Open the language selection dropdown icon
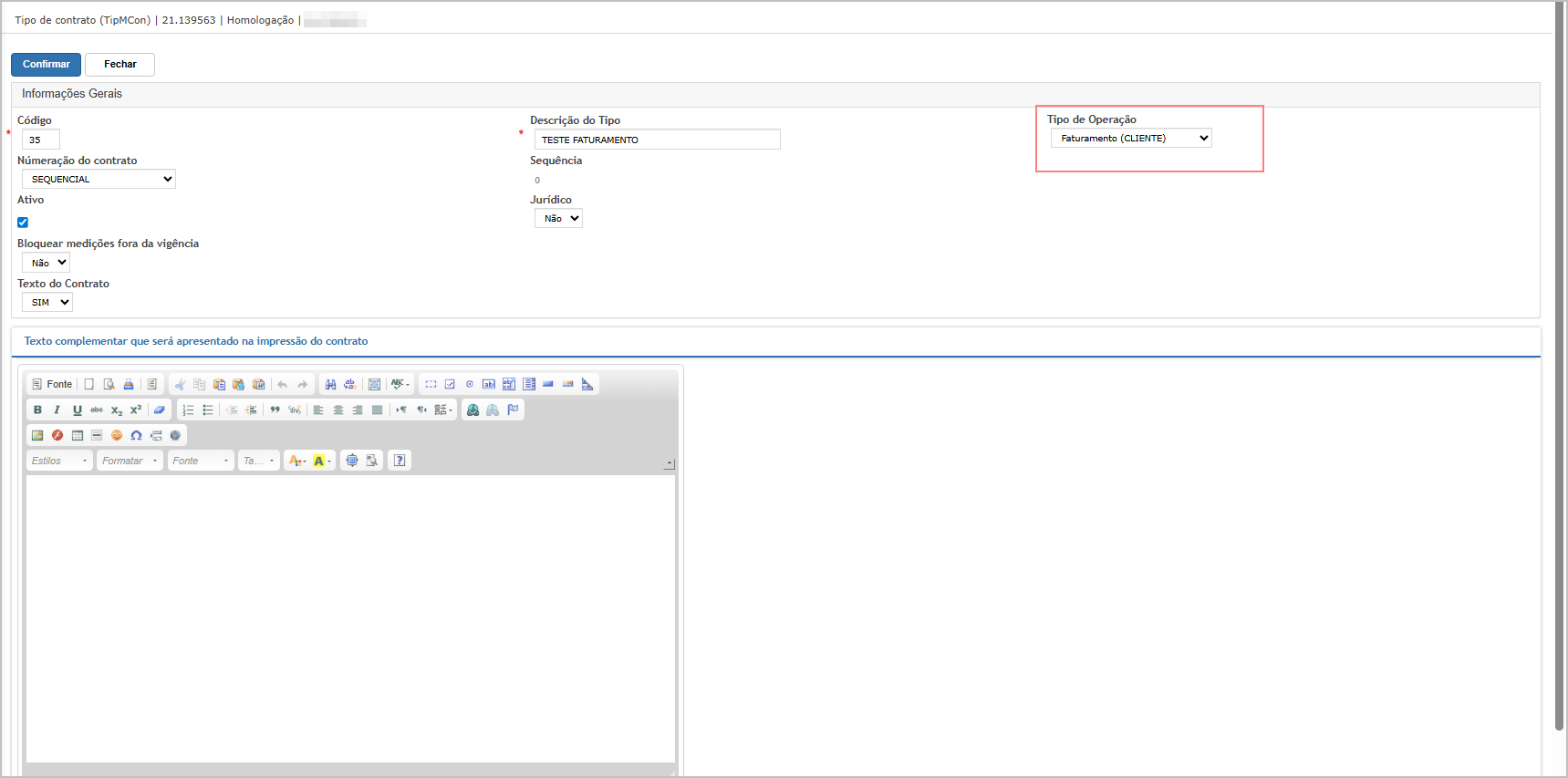 pyautogui.click(x=443, y=410)
